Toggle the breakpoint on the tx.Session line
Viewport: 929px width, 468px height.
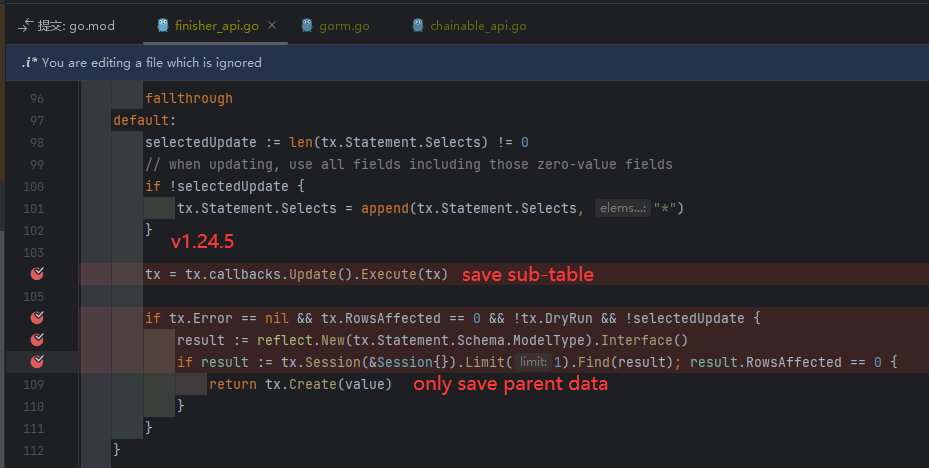[37, 361]
